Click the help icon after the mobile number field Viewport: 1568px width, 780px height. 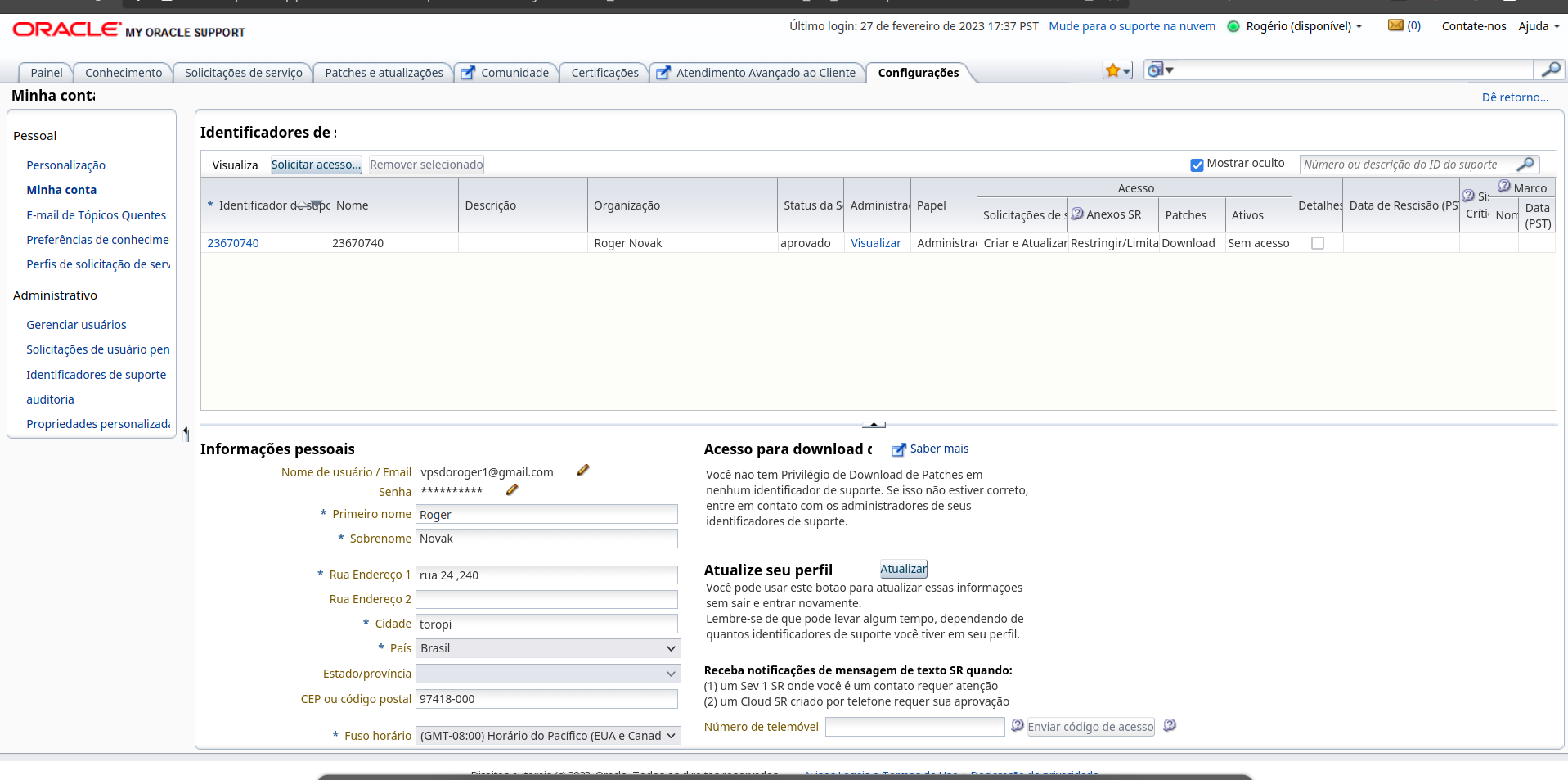click(x=1017, y=725)
